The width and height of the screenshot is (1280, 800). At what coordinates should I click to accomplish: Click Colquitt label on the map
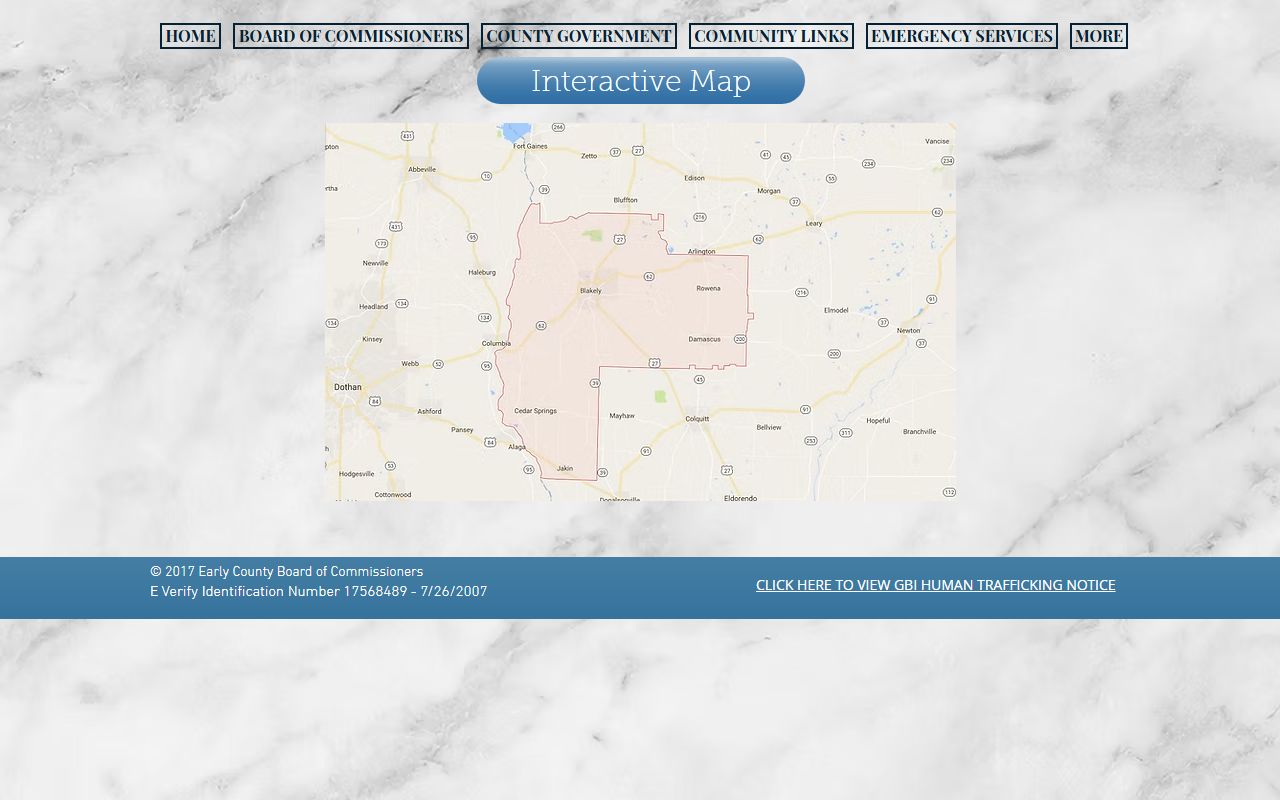coord(697,419)
